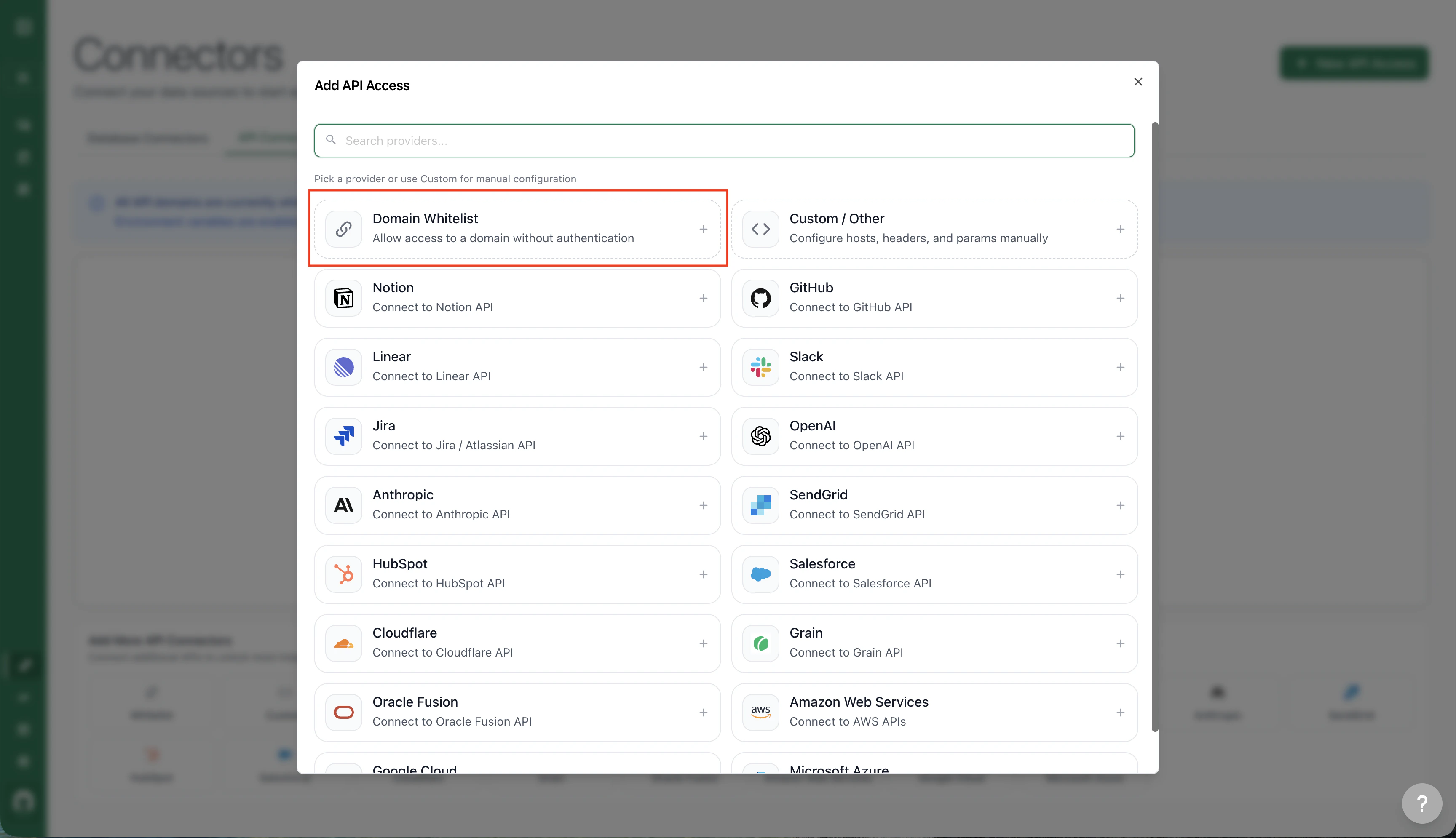Focus the Search providers field
This screenshot has height=838, width=1456.
[x=724, y=140]
